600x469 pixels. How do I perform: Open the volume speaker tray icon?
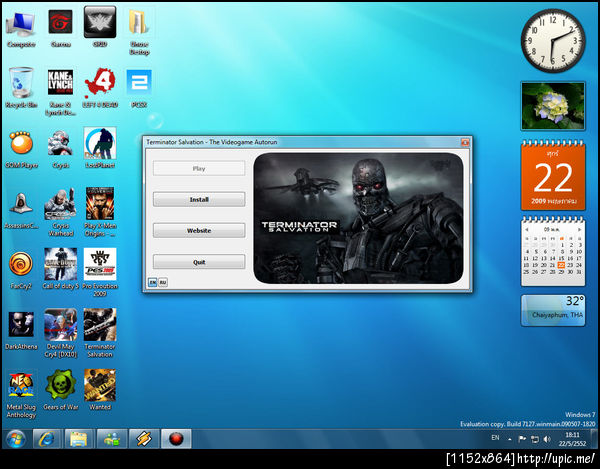(x=547, y=439)
